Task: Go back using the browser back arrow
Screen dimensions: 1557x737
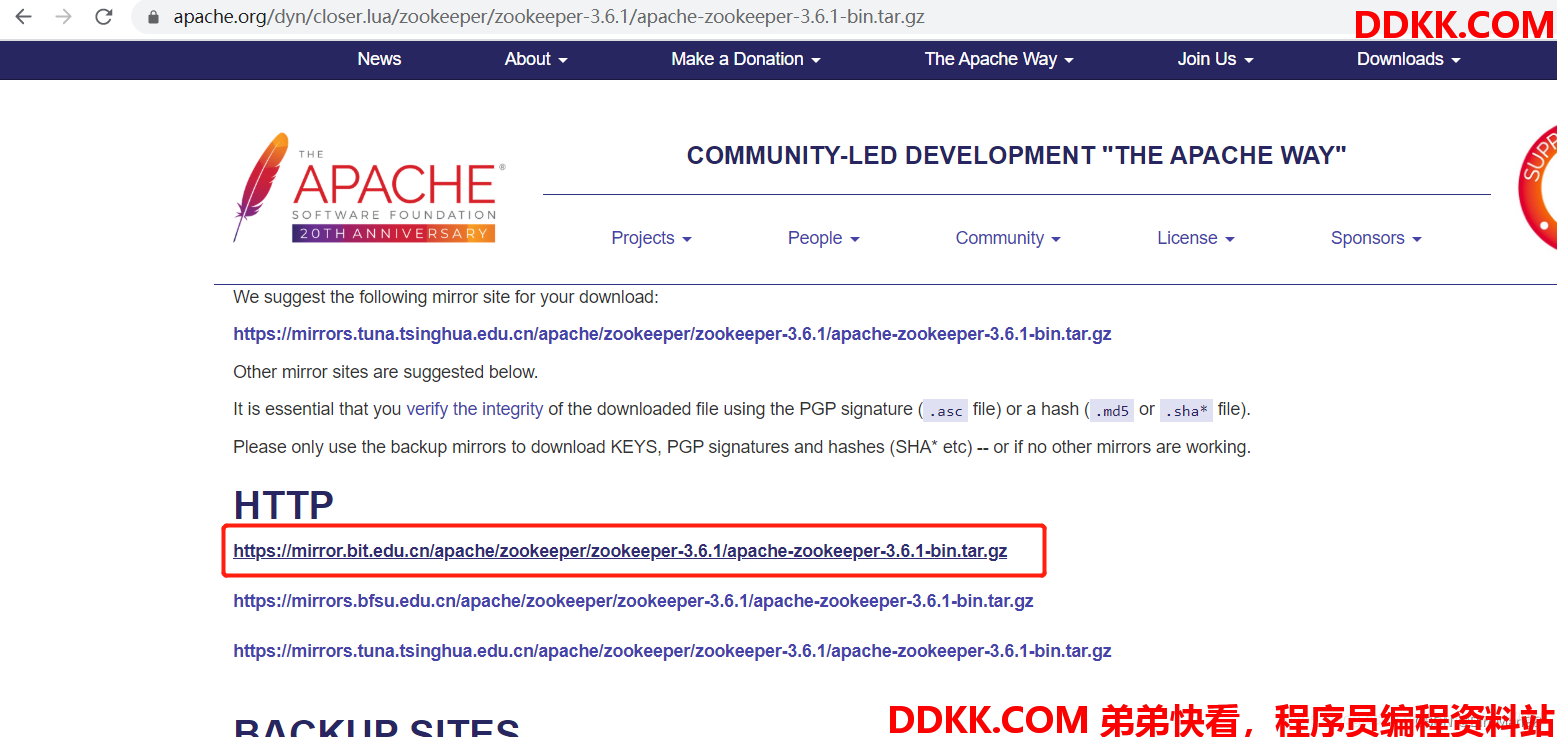Action: click(x=24, y=17)
